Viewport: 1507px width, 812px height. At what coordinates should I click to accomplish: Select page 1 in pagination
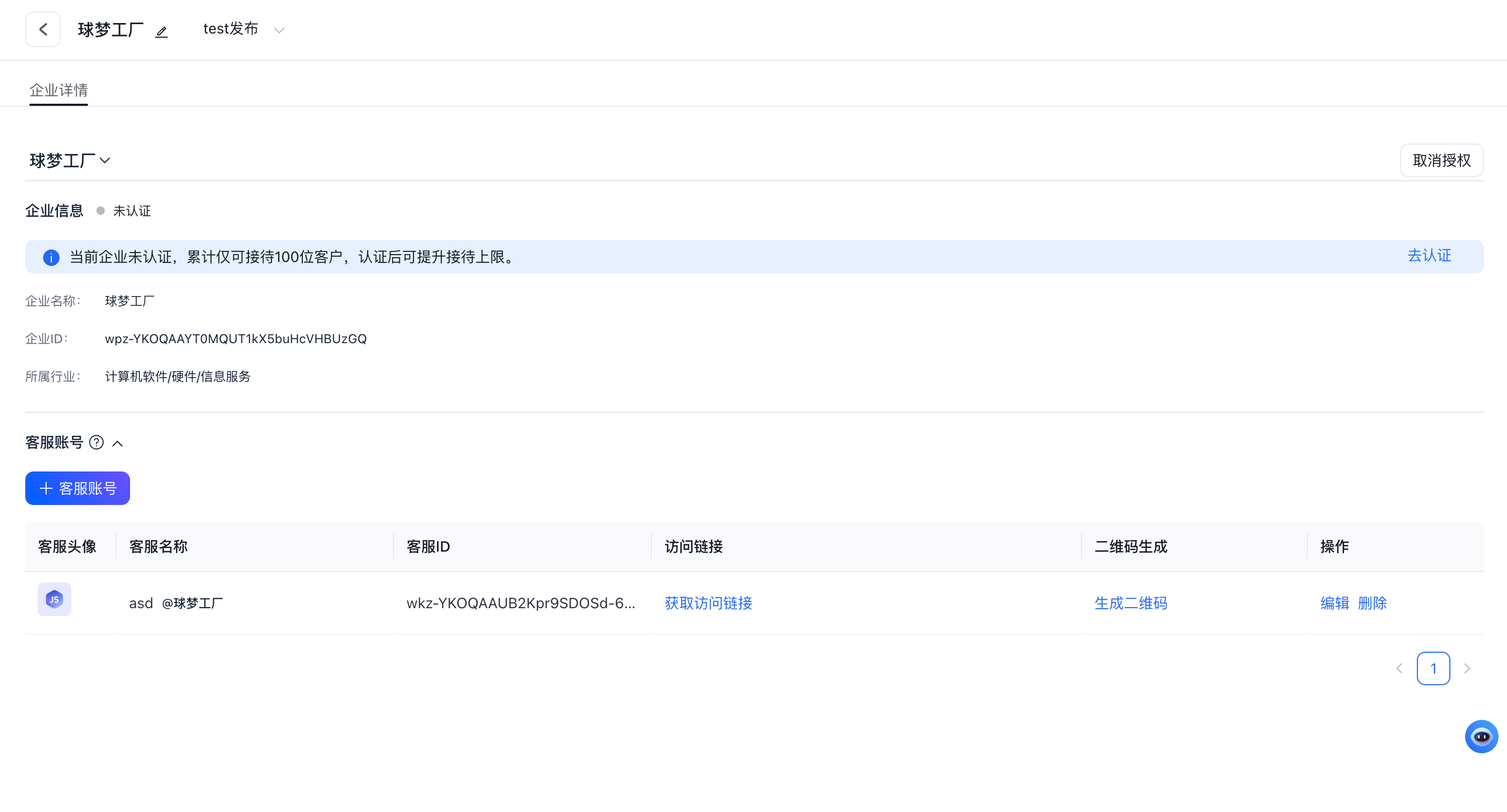[x=1433, y=668]
